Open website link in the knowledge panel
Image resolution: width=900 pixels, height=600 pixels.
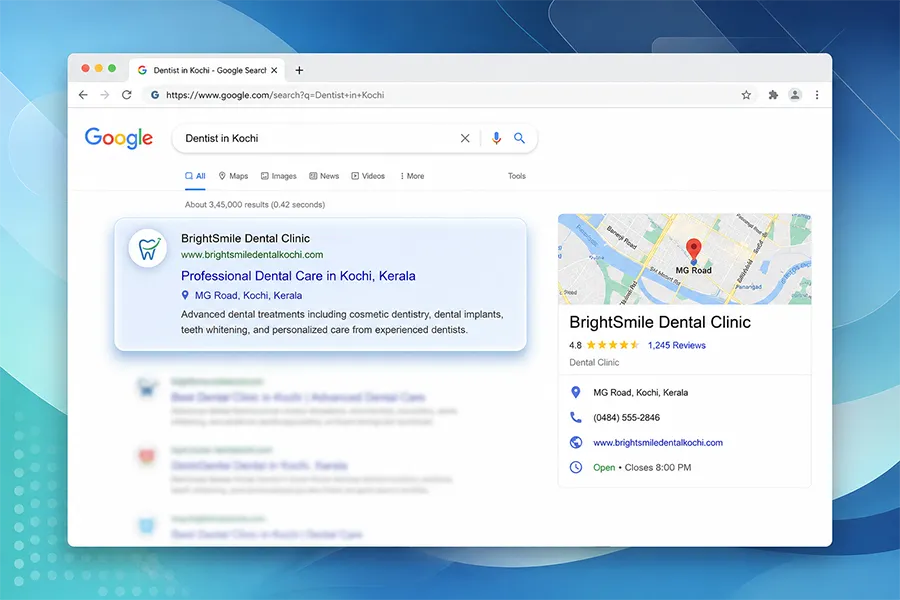658,443
